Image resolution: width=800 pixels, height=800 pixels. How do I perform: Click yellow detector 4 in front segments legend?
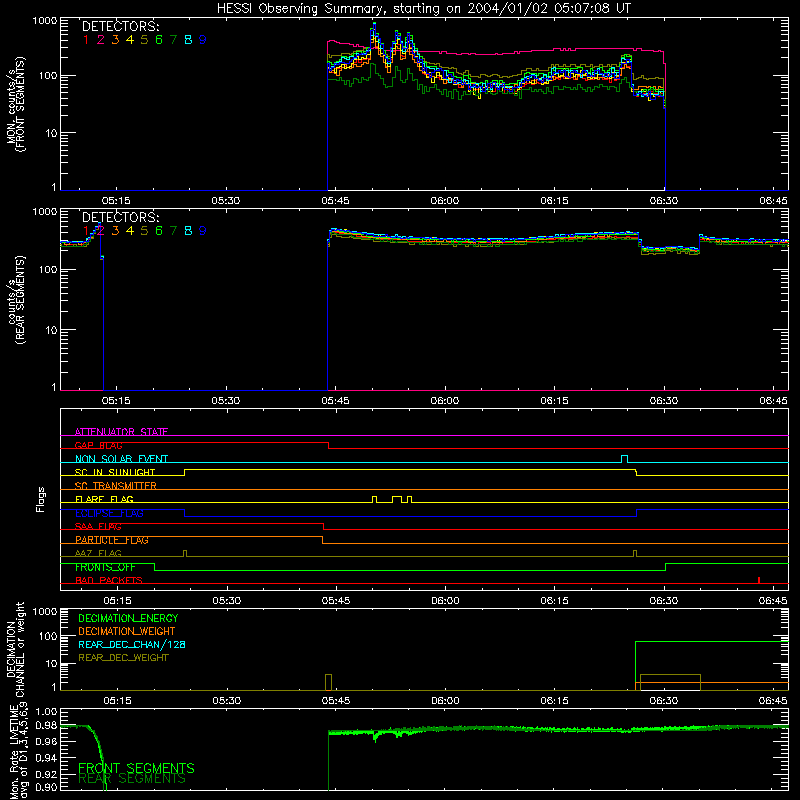point(130,40)
